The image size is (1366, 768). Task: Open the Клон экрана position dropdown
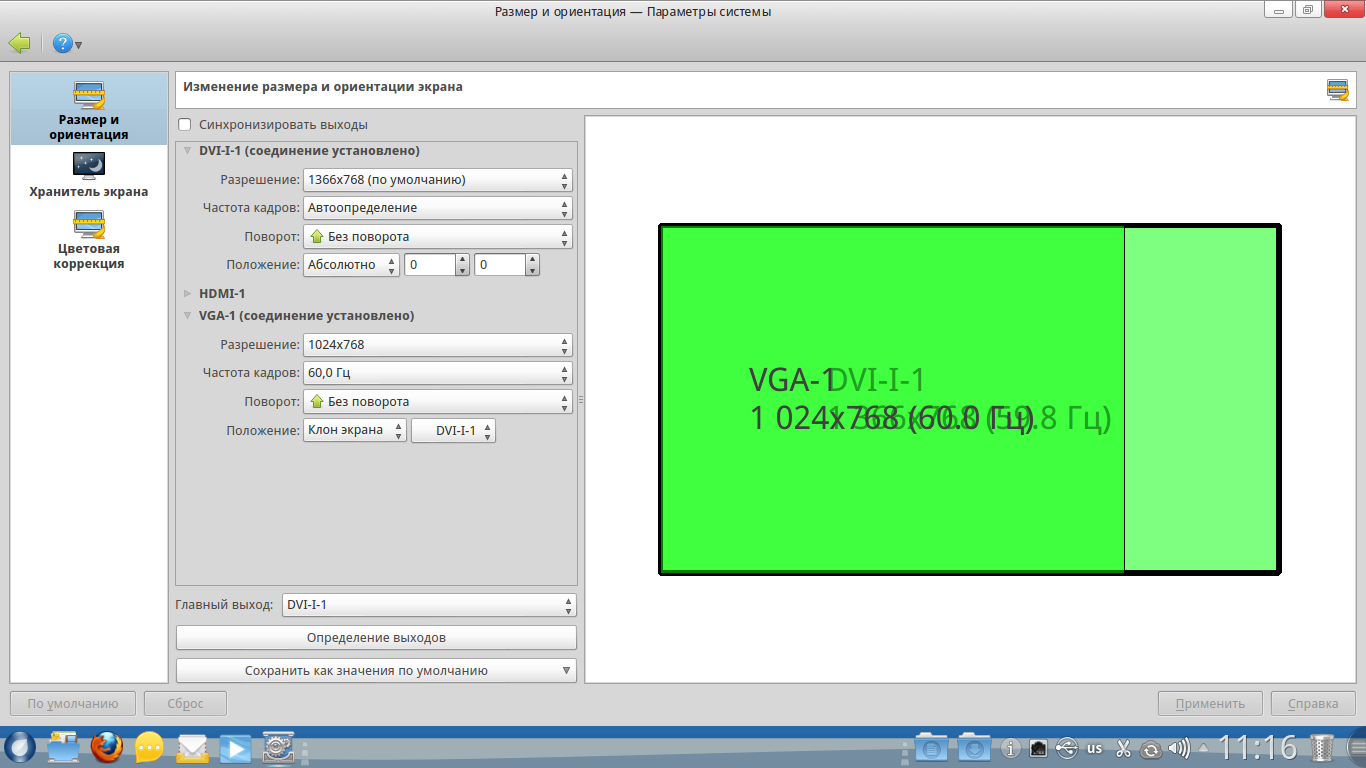(355, 431)
